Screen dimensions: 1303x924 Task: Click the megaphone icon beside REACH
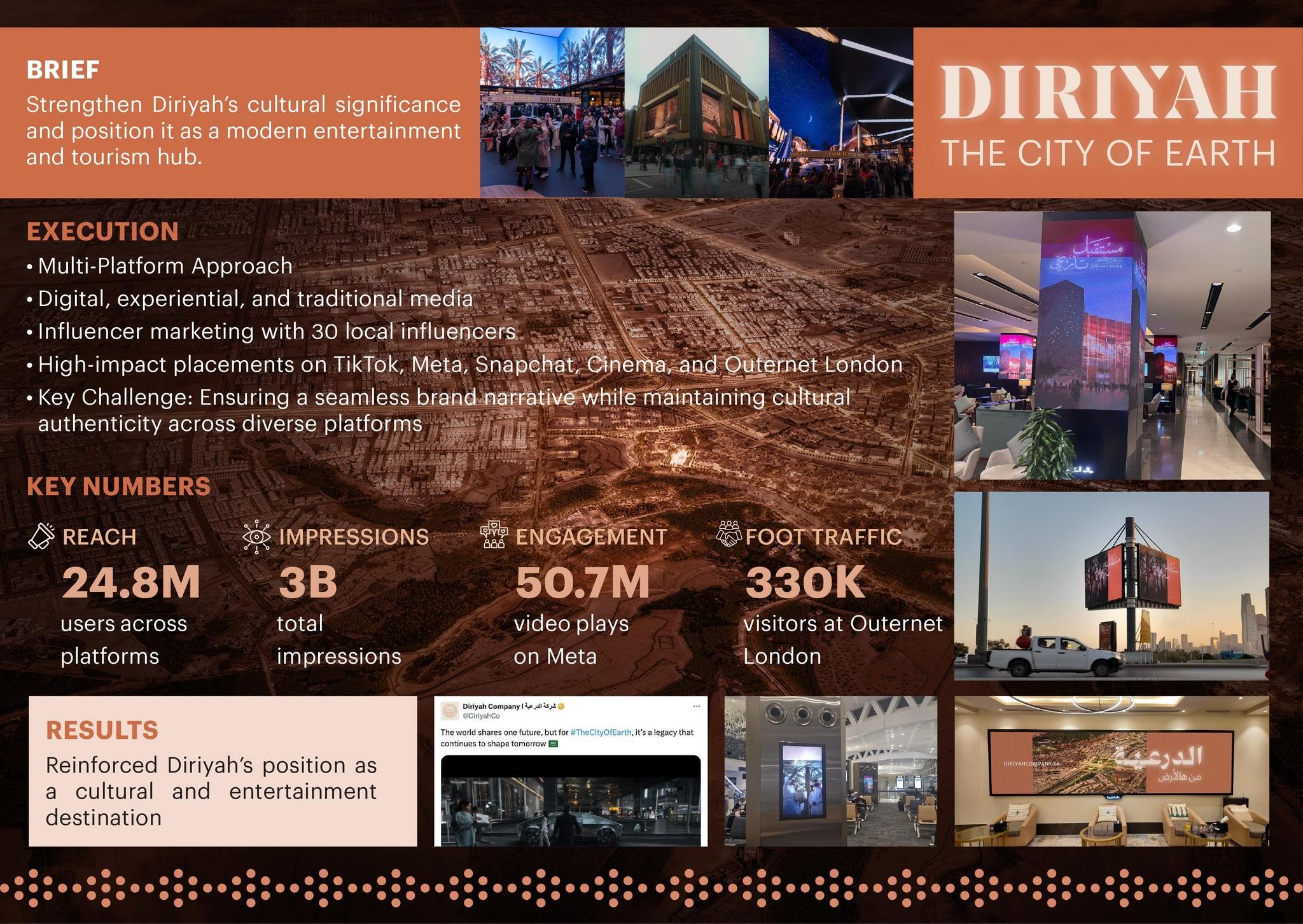41,536
